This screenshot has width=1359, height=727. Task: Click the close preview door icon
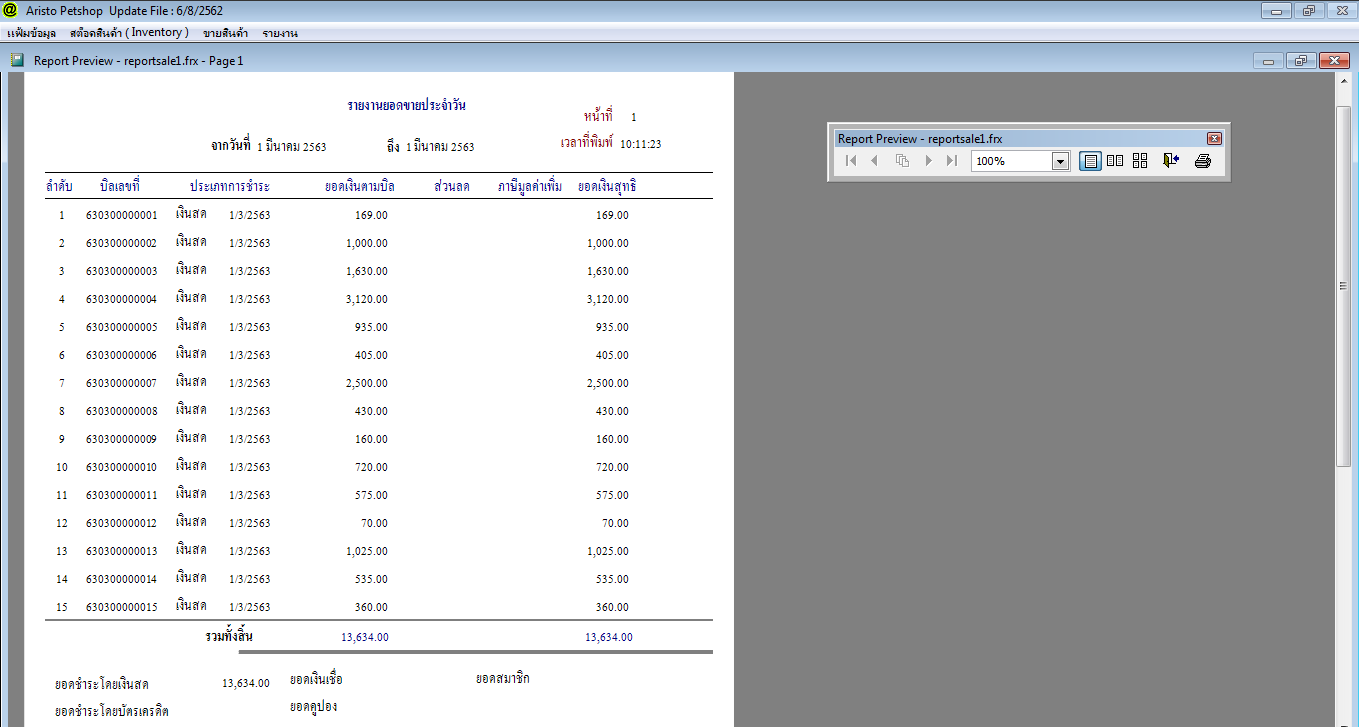click(1171, 161)
